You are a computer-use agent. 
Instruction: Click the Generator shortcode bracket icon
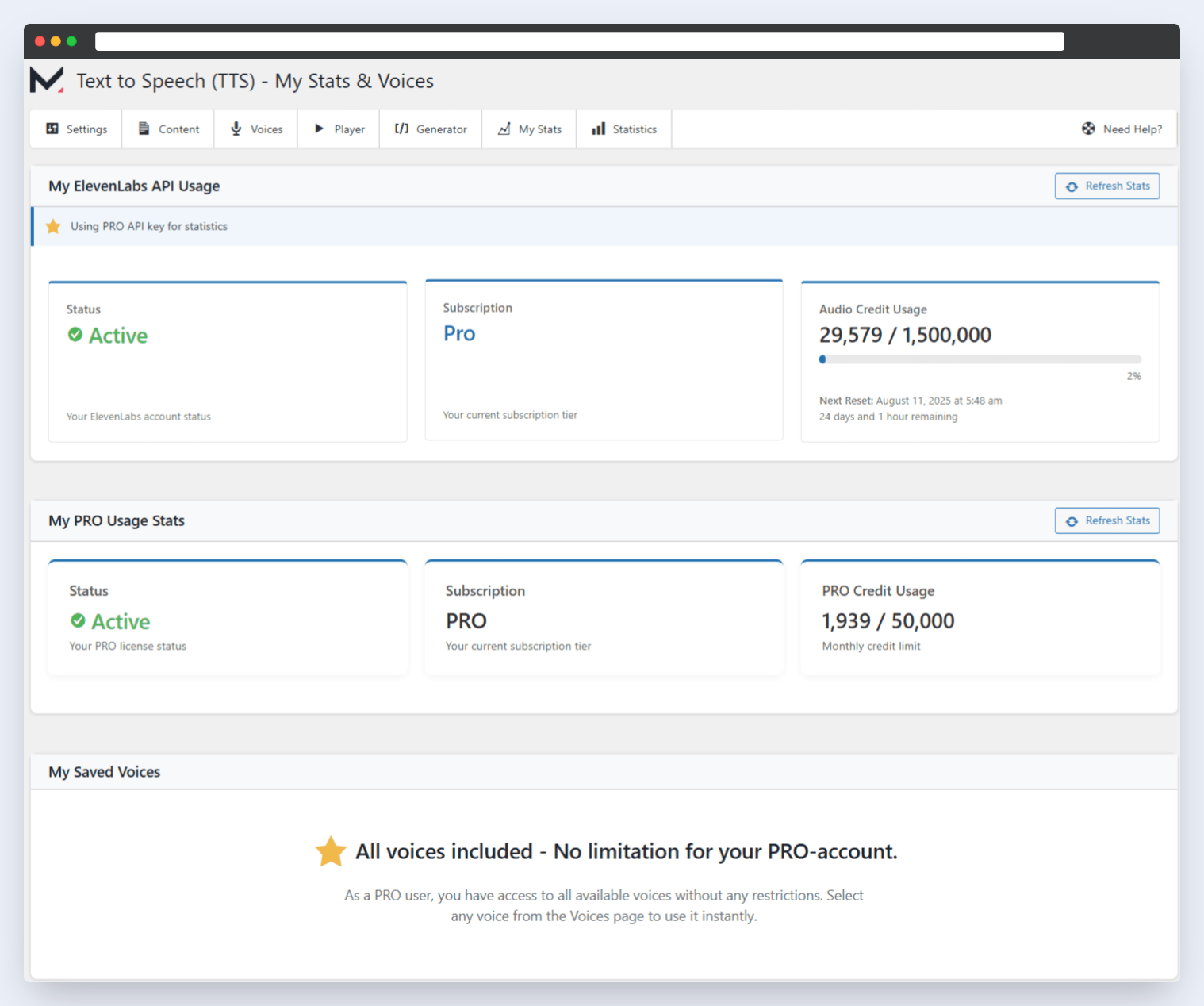click(x=402, y=129)
